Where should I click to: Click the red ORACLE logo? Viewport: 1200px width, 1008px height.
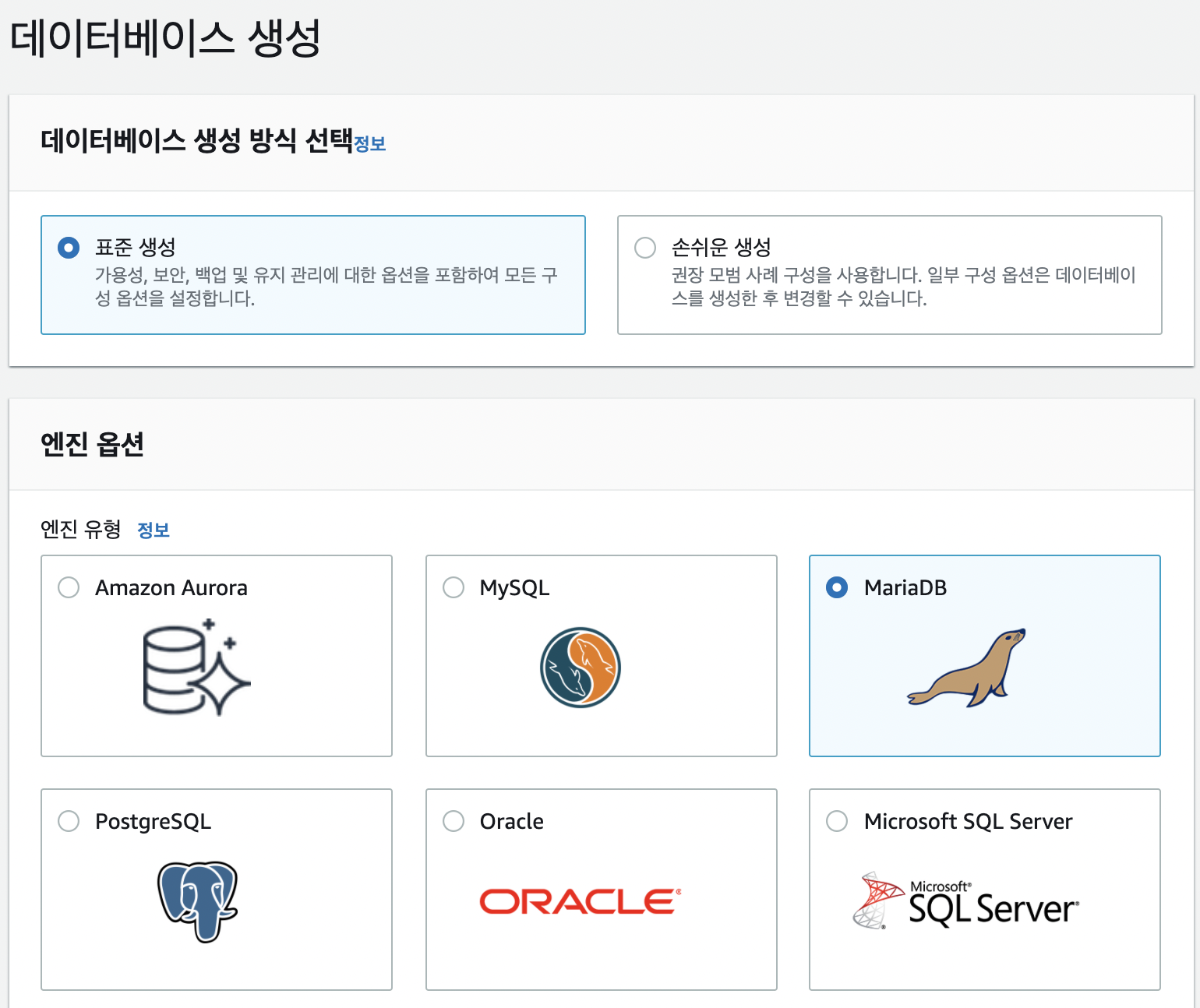point(581,901)
